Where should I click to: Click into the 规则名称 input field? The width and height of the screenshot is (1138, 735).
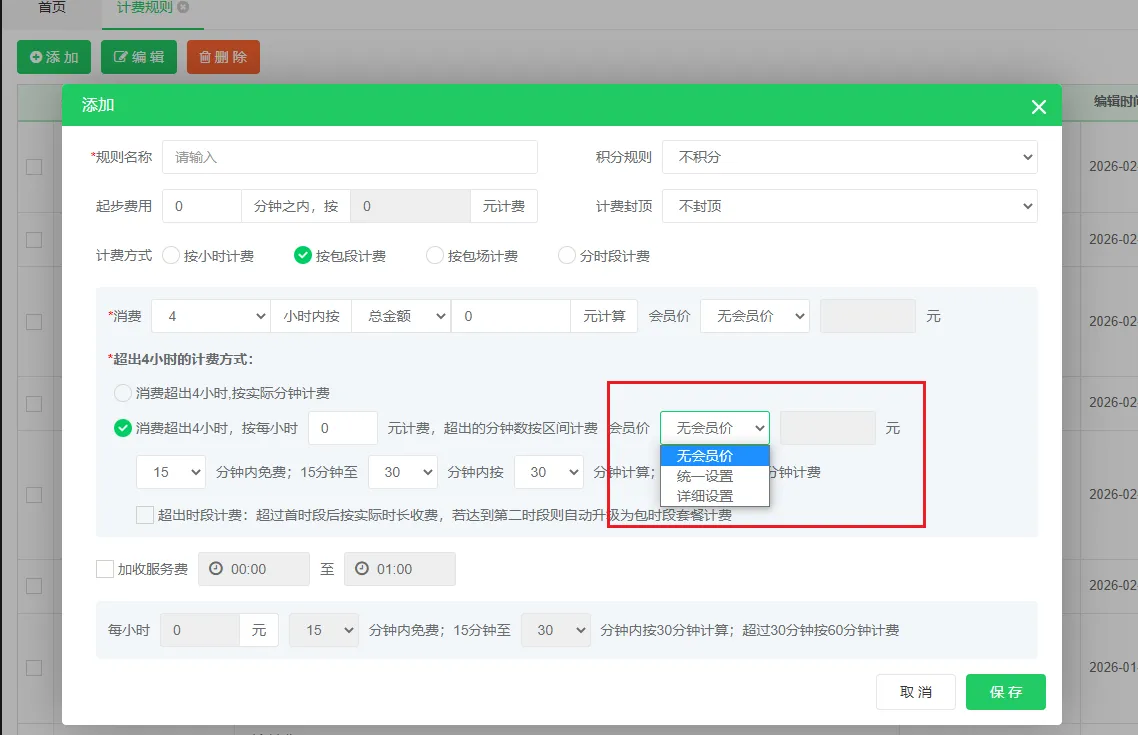pos(349,157)
